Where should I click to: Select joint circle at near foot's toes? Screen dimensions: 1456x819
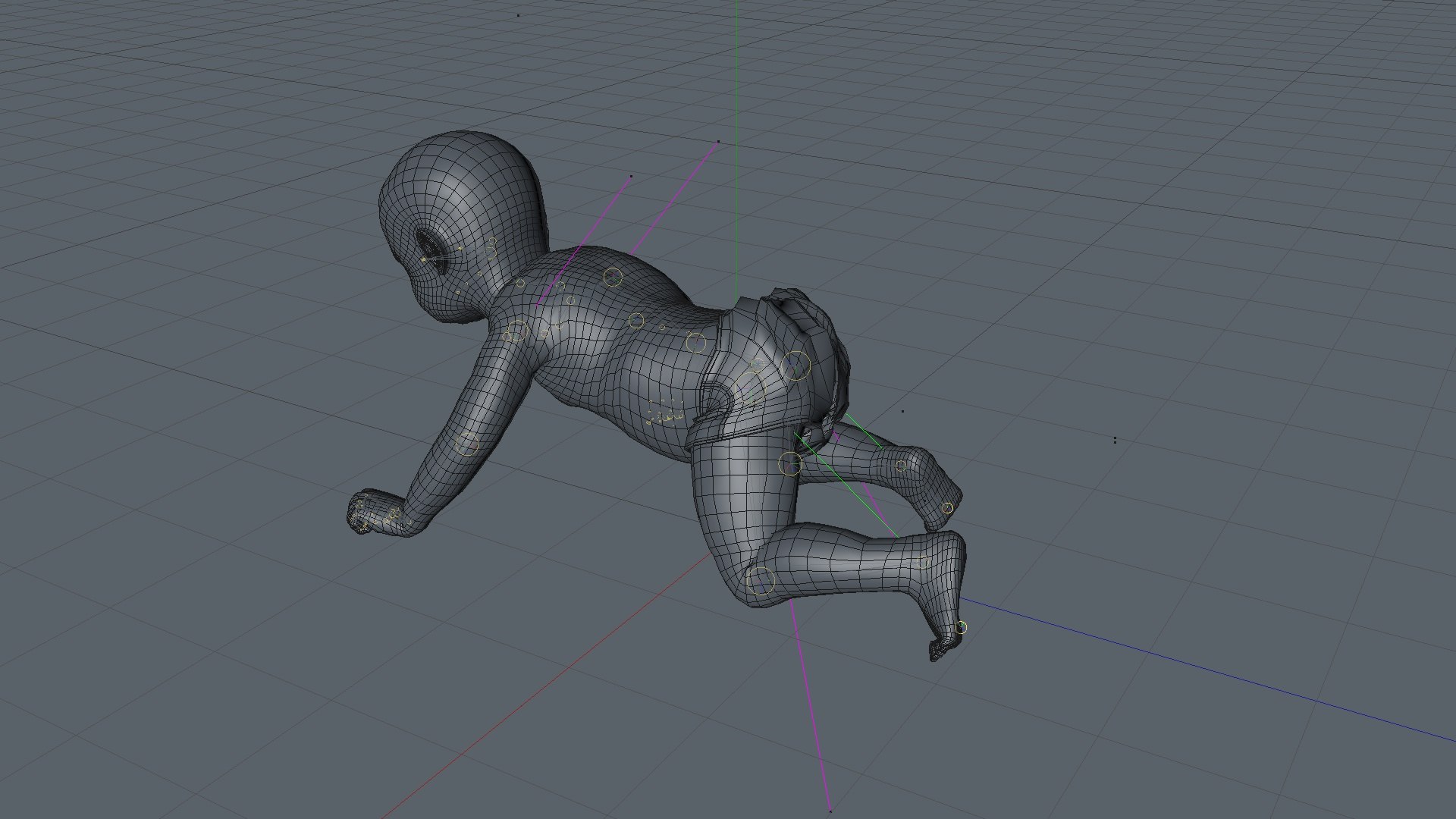click(x=961, y=627)
